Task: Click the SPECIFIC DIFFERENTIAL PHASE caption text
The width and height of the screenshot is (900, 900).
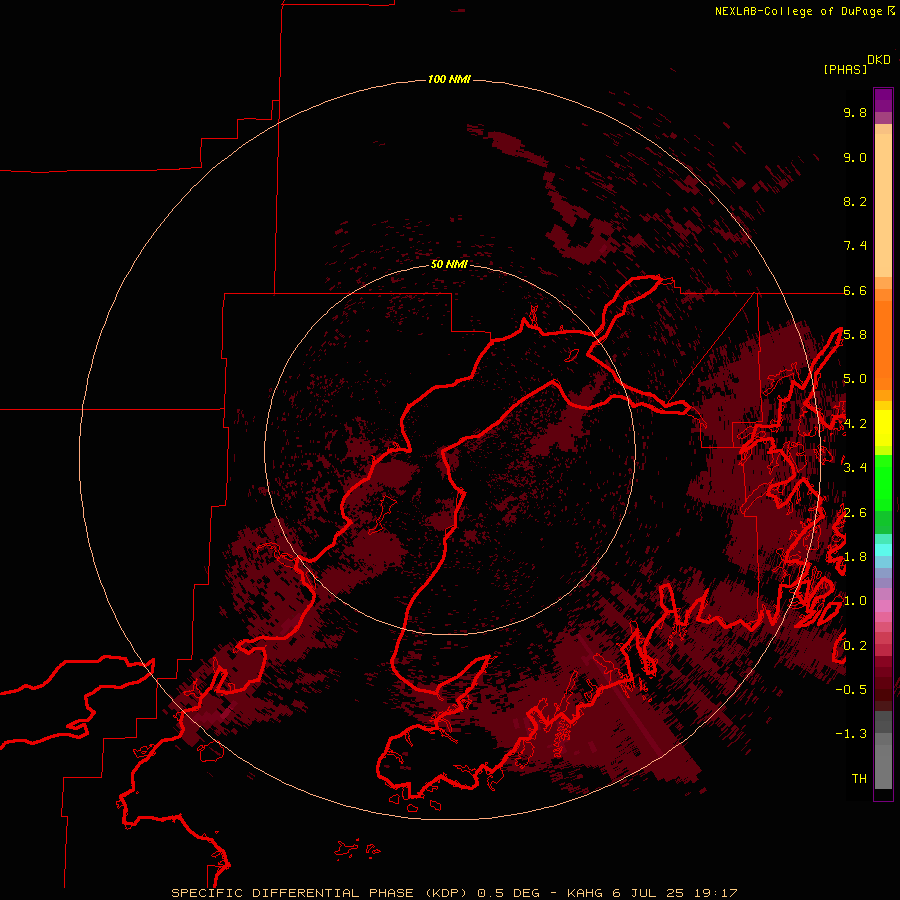Action: 293,893
